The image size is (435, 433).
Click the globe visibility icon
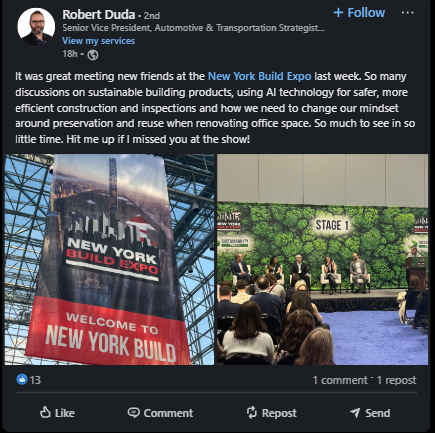(x=93, y=55)
